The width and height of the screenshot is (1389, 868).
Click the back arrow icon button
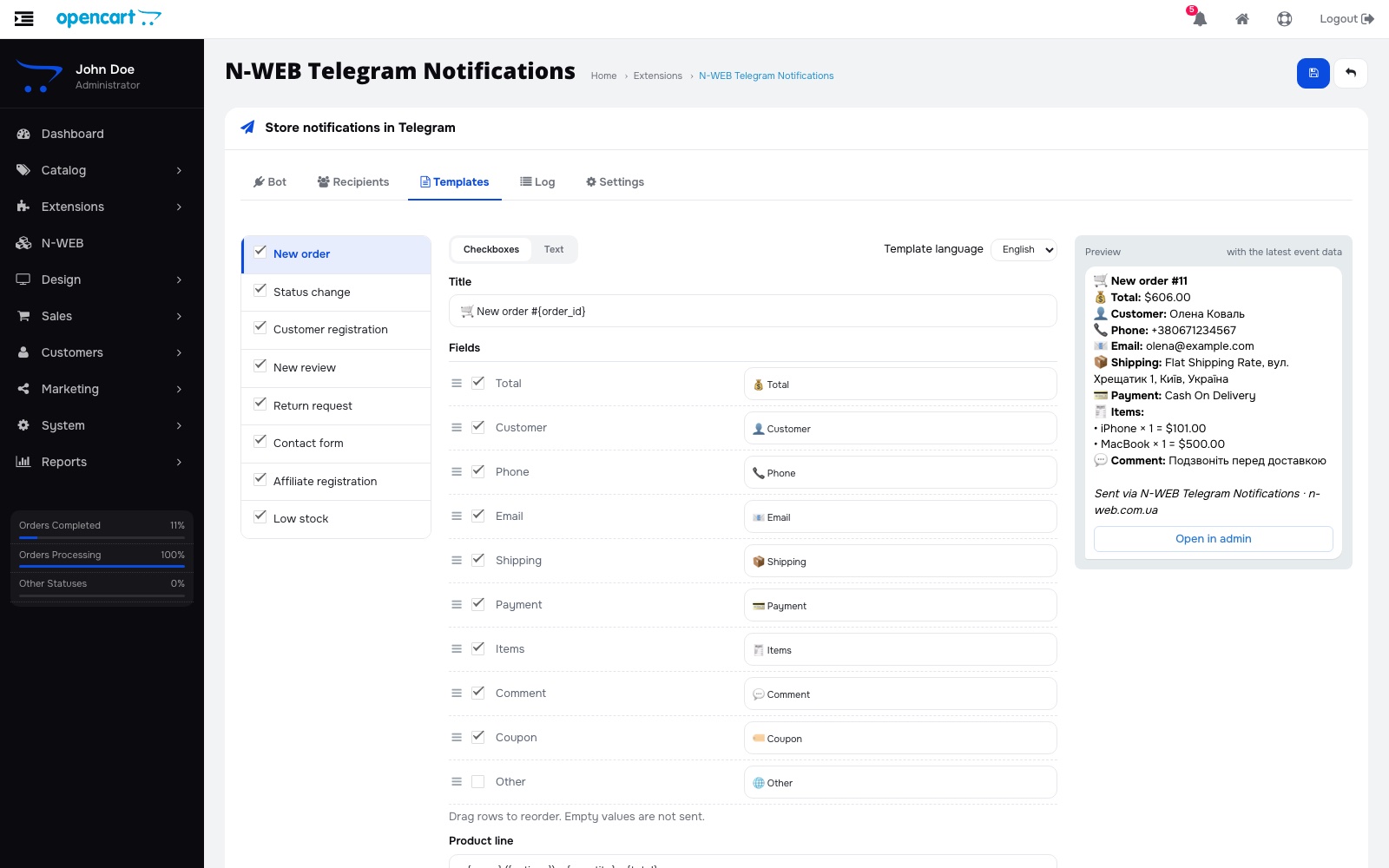[1351, 73]
